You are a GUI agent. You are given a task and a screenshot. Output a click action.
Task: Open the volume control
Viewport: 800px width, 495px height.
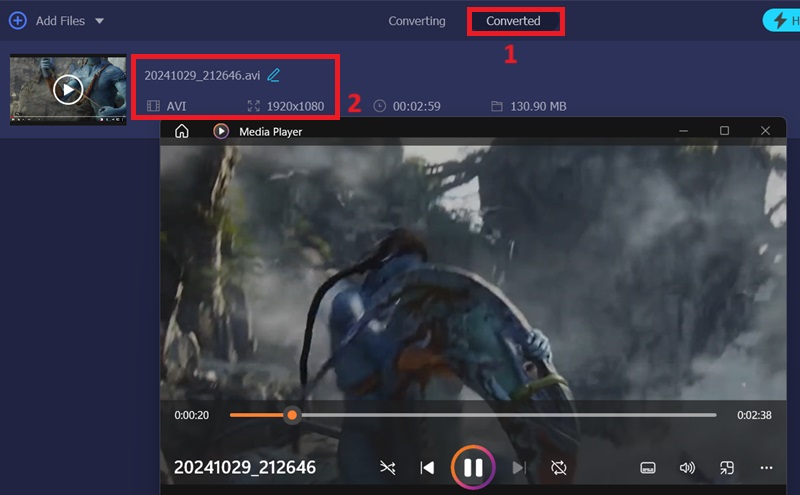pyautogui.click(x=687, y=467)
